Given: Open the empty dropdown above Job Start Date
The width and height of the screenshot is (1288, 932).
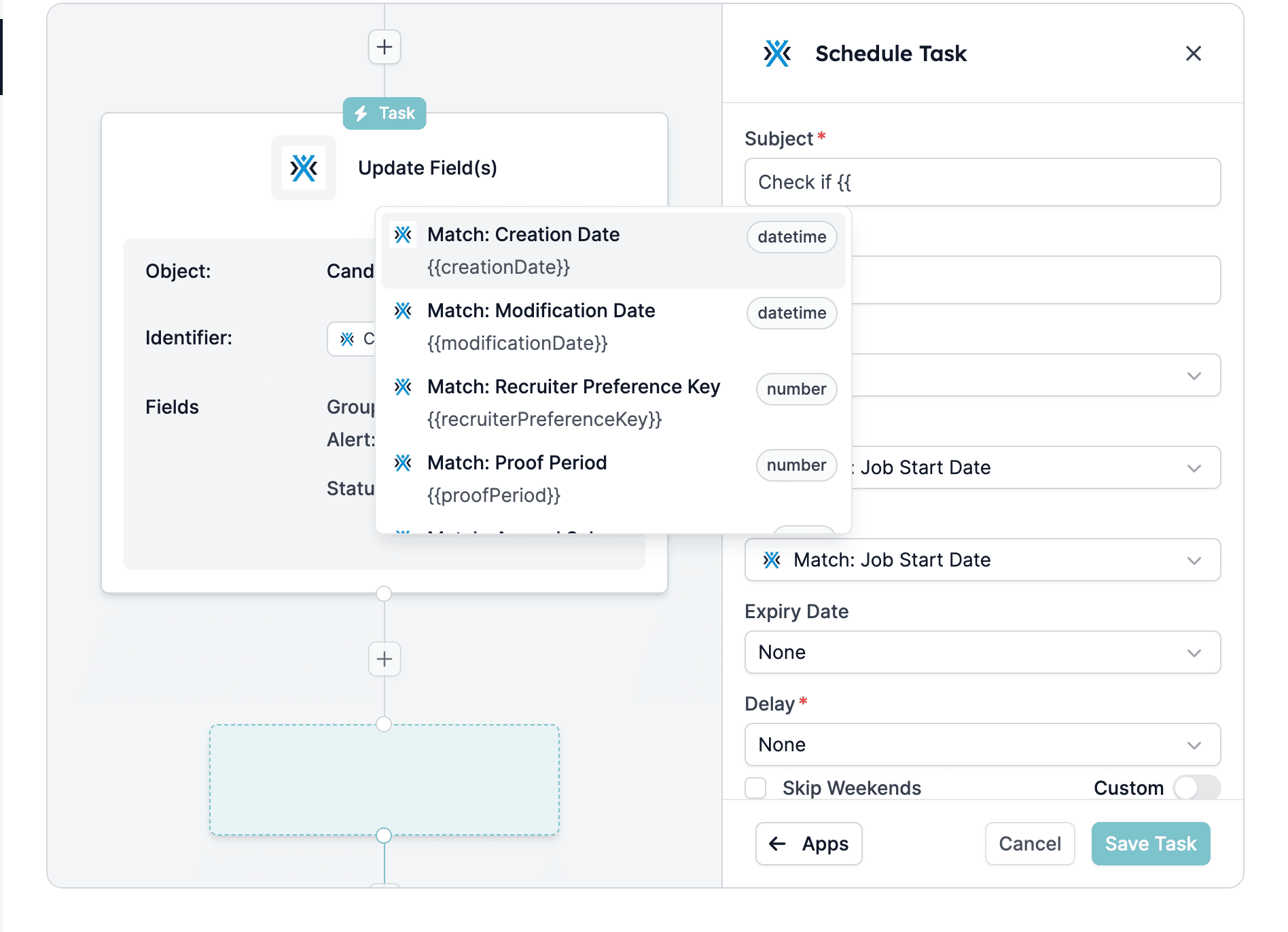Looking at the screenshot, I should tap(1036, 375).
